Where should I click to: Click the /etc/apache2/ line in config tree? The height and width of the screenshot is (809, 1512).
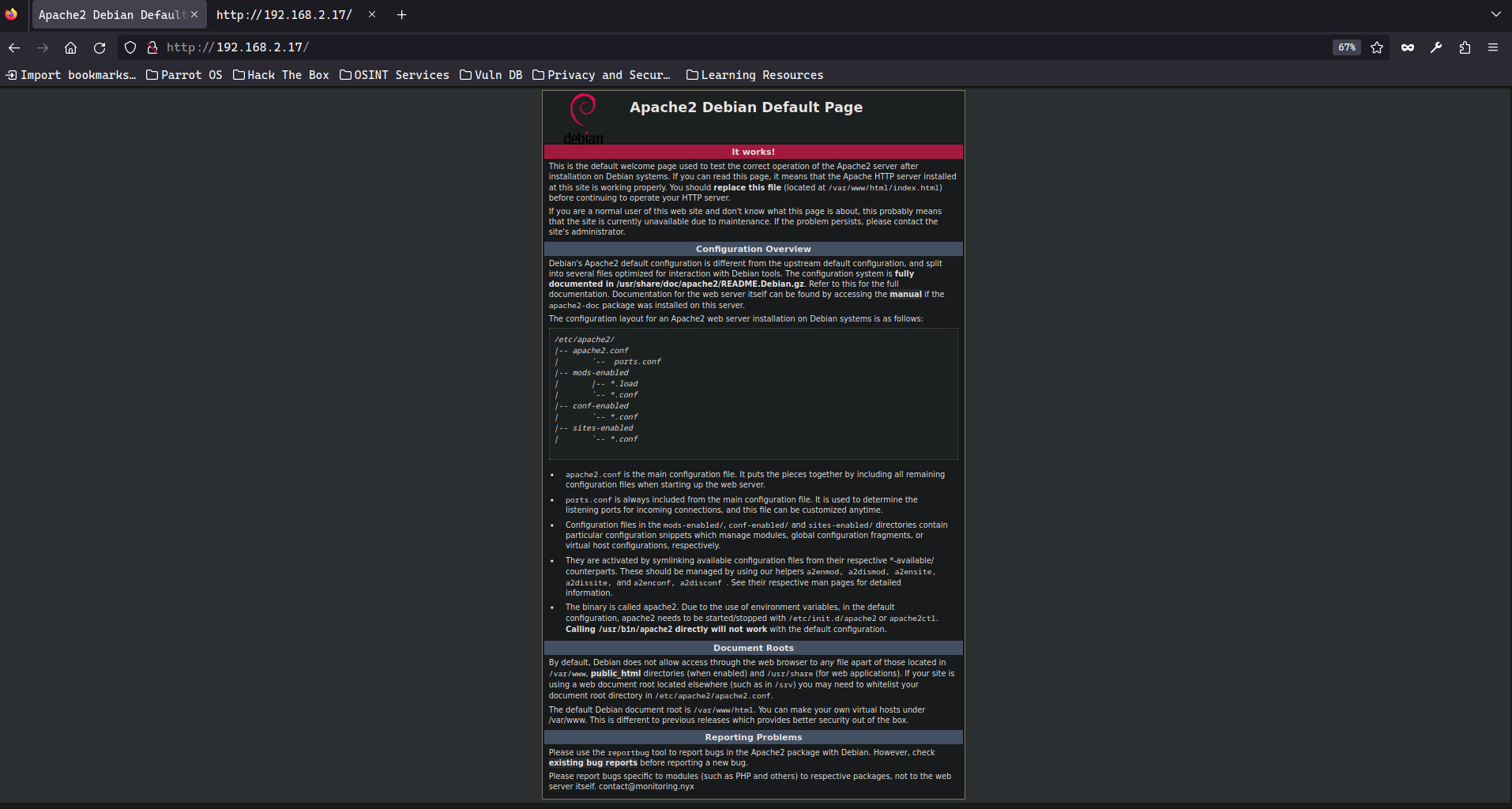[584, 340]
